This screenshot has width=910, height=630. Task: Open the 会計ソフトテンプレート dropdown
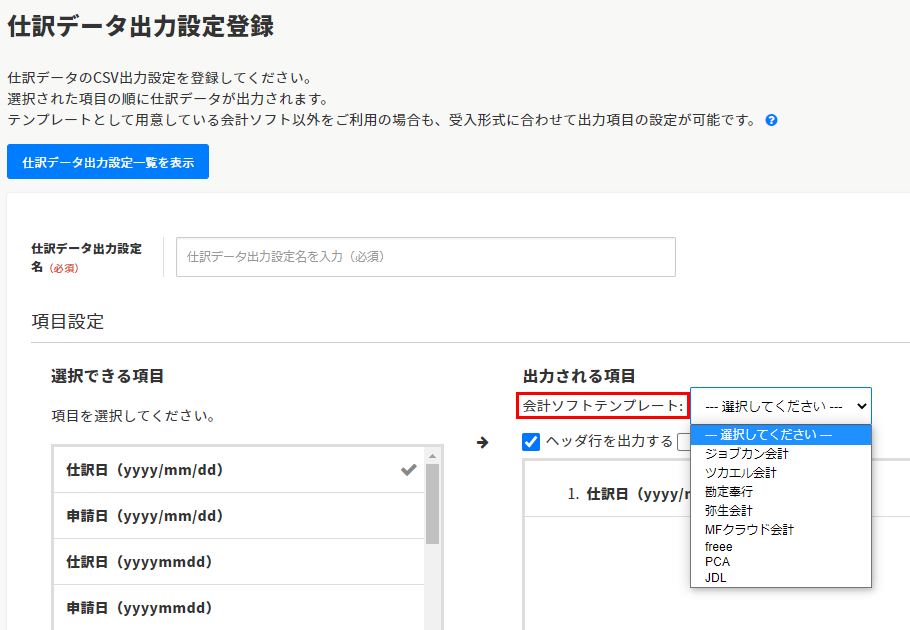(780, 406)
